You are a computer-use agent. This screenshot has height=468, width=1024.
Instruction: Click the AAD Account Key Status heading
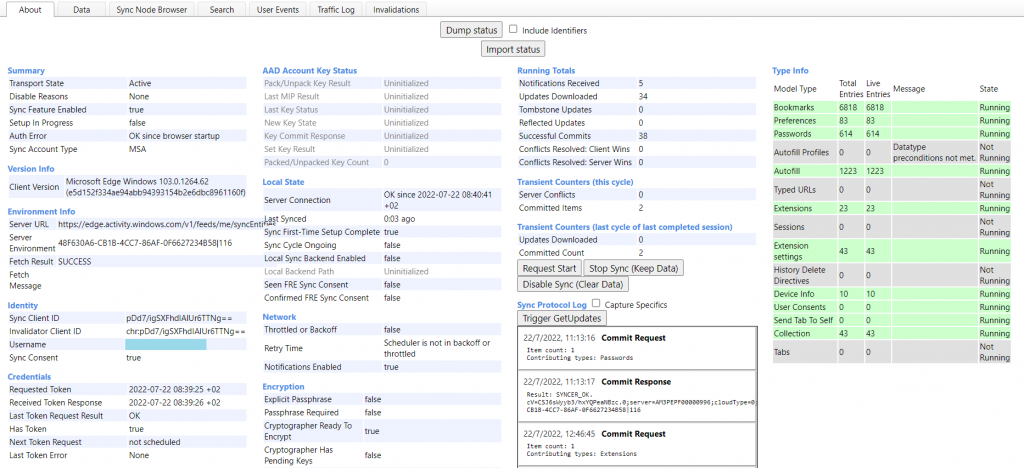(x=310, y=70)
